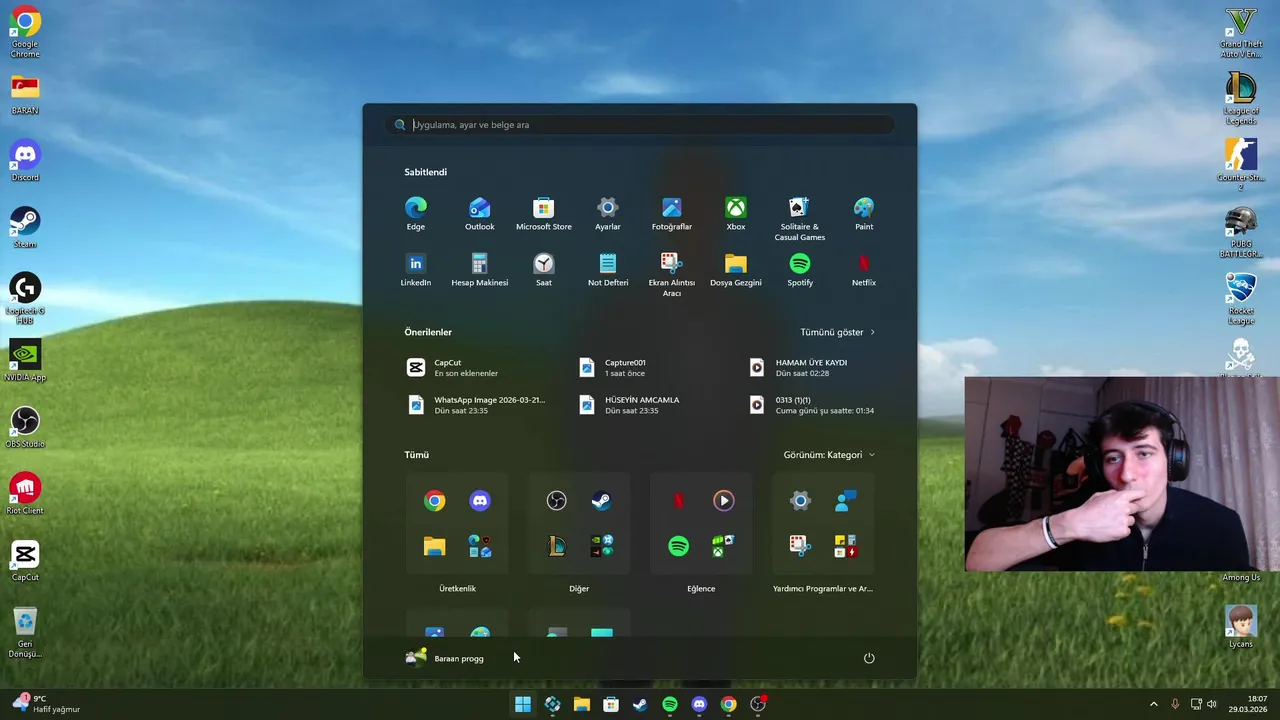Viewport: 1280px width, 720px height.
Task: Switch to Steam on the taskbar
Action: [x=640, y=704]
